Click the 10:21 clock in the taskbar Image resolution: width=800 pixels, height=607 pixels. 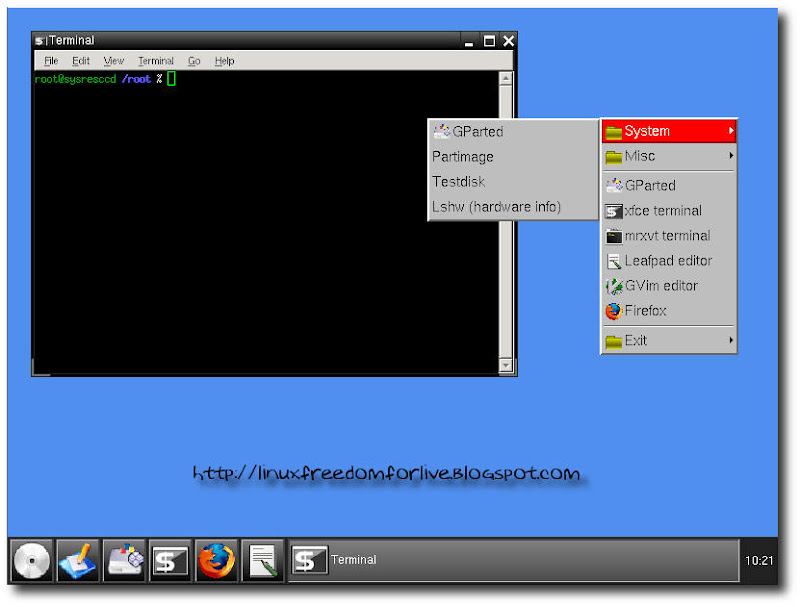click(759, 561)
